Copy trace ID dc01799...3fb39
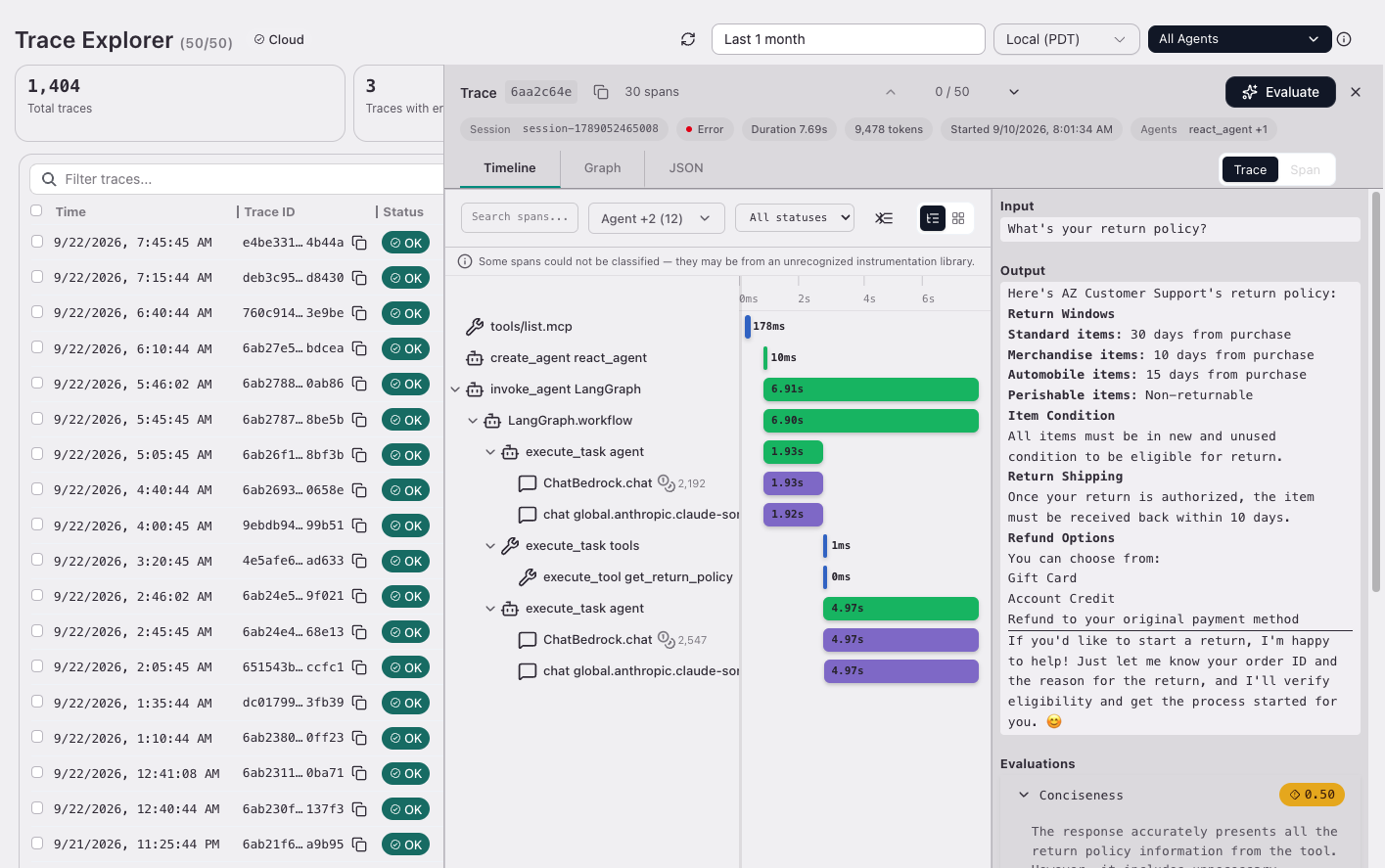1385x868 pixels. pos(359,703)
